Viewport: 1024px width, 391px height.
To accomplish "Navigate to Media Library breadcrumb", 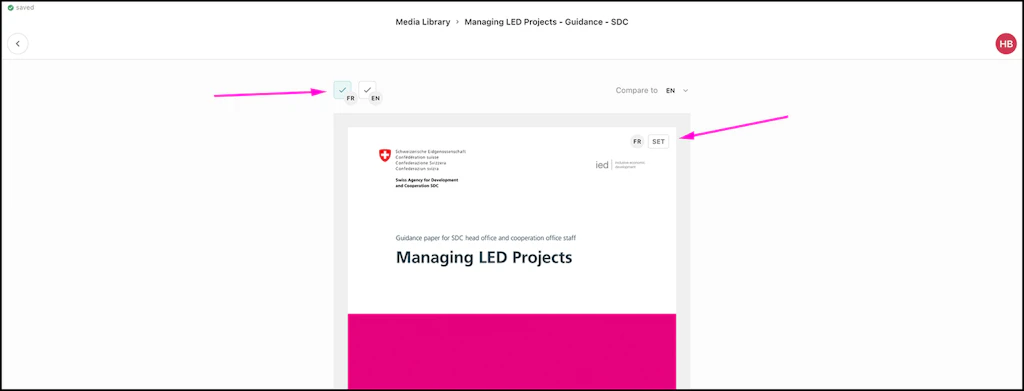I will tap(423, 22).
